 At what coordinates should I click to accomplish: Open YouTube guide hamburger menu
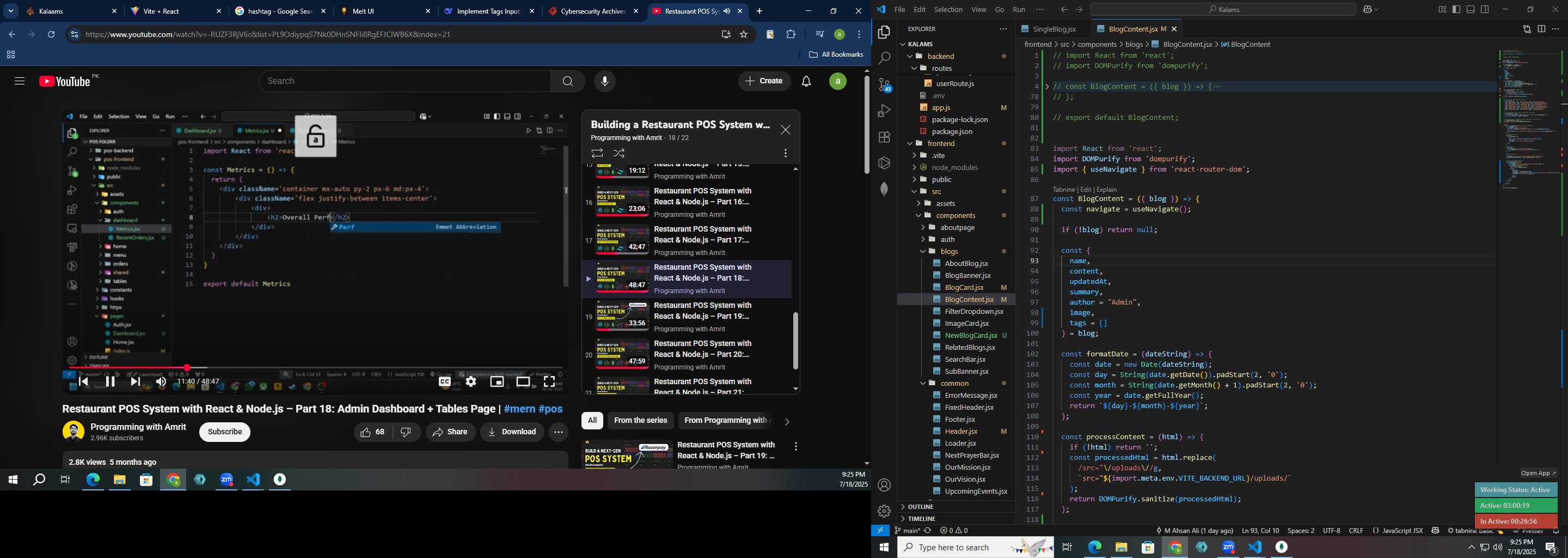pyautogui.click(x=20, y=81)
